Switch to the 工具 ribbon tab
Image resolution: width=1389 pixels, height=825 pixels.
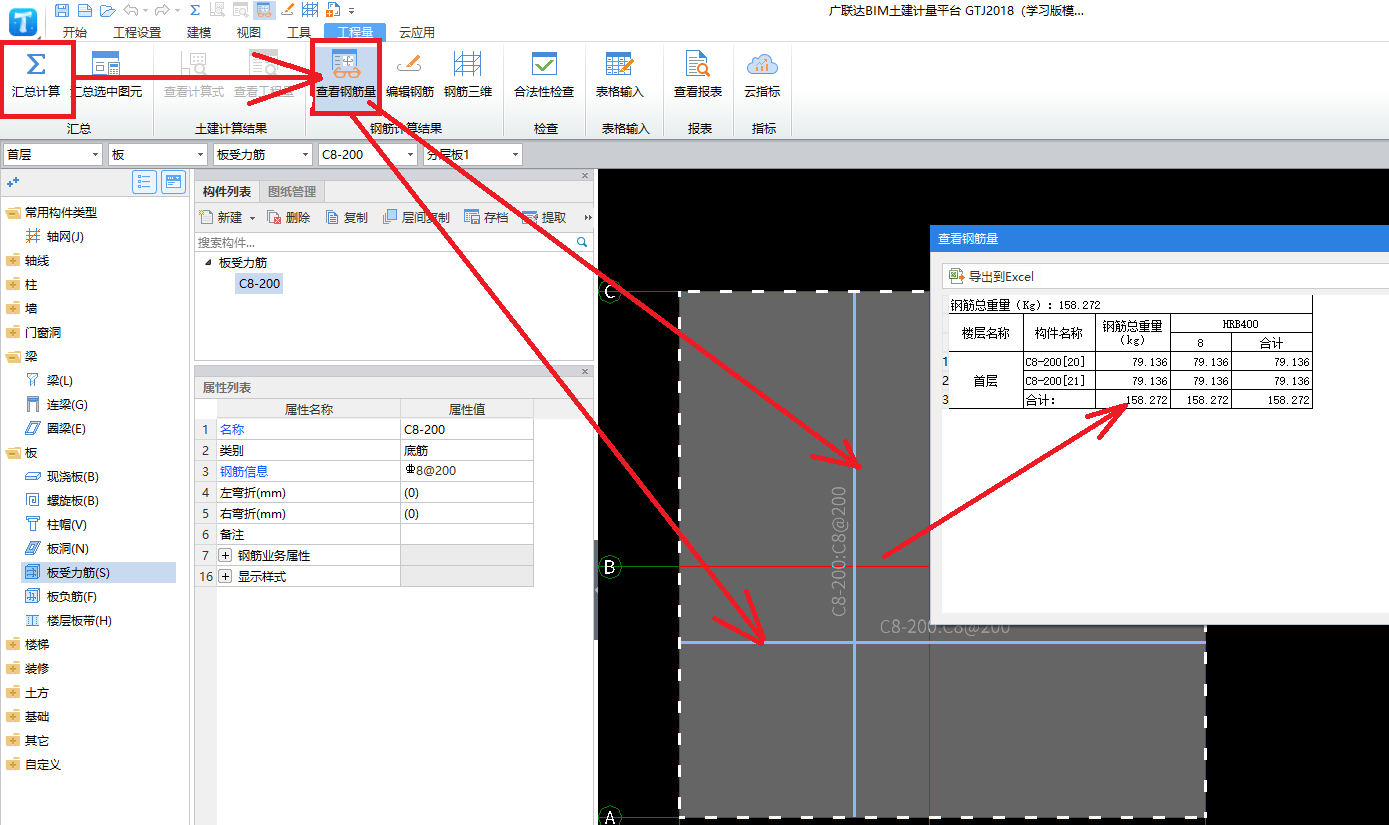pyautogui.click(x=299, y=32)
